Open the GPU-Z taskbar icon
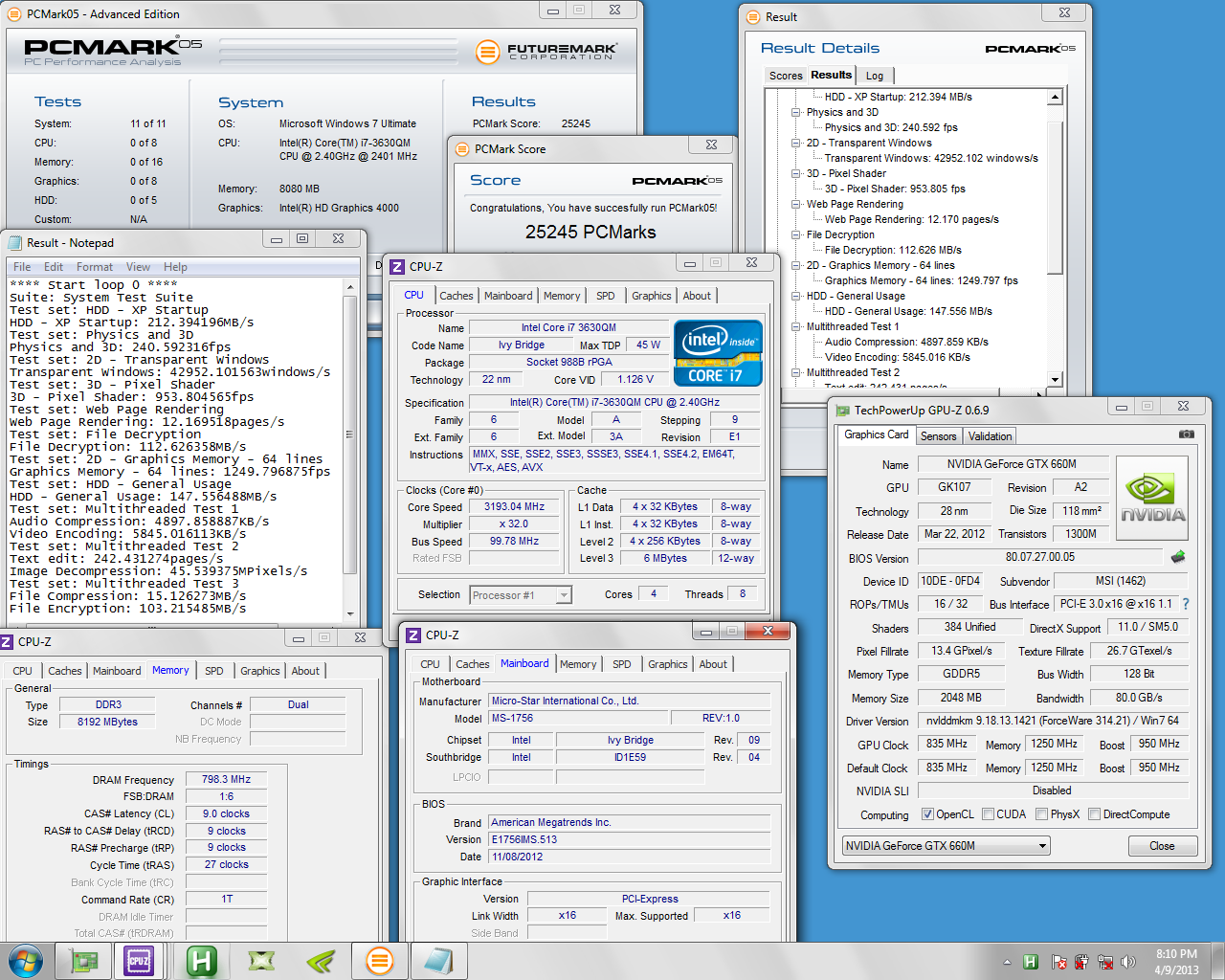Viewport: 1225px width, 980px height. pos(85,961)
